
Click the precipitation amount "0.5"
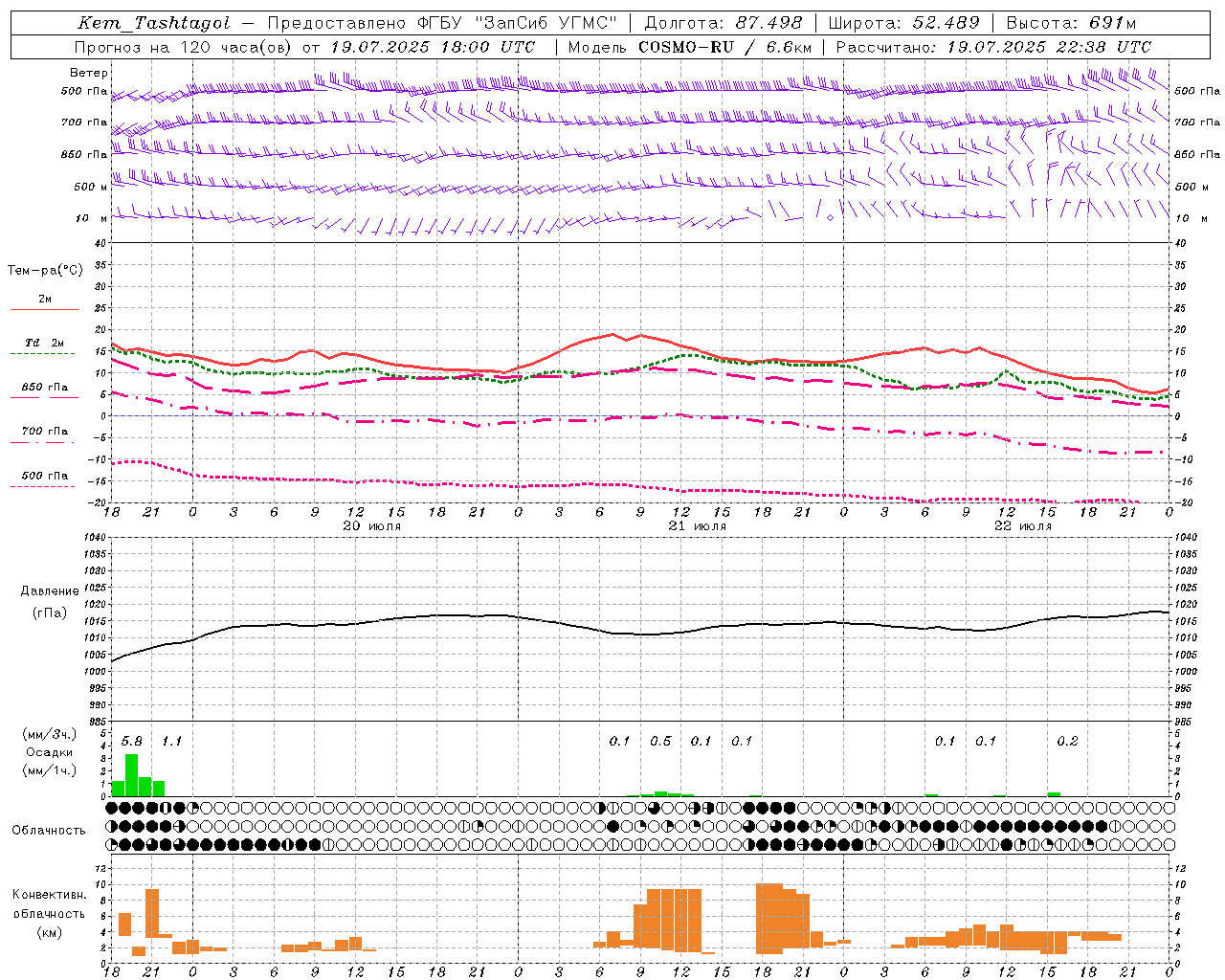[x=660, y=741]
